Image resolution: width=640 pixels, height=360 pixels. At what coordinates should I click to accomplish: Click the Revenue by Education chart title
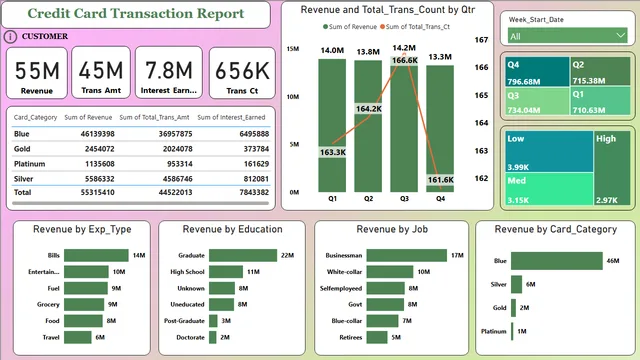pos(232,229)
